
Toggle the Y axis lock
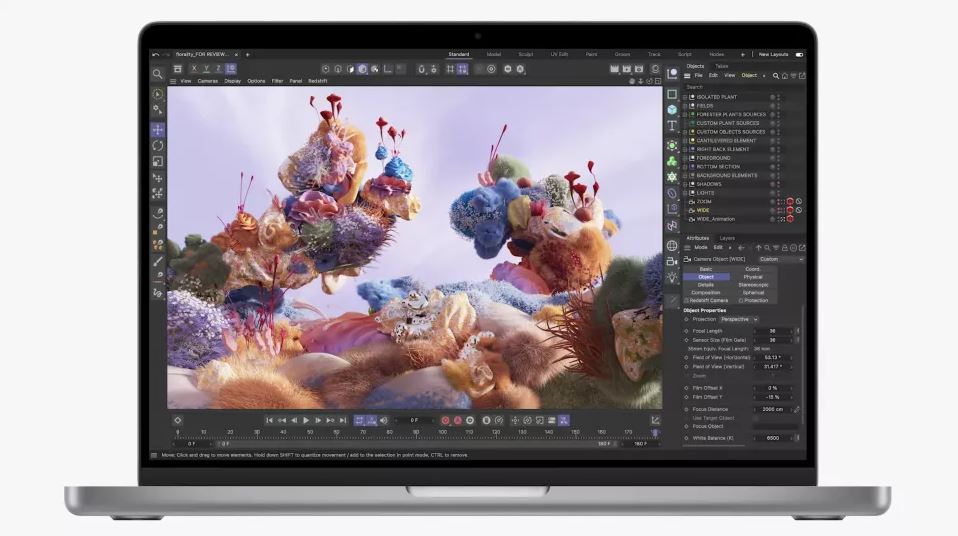pyautogui.click(x=207, y=69)
